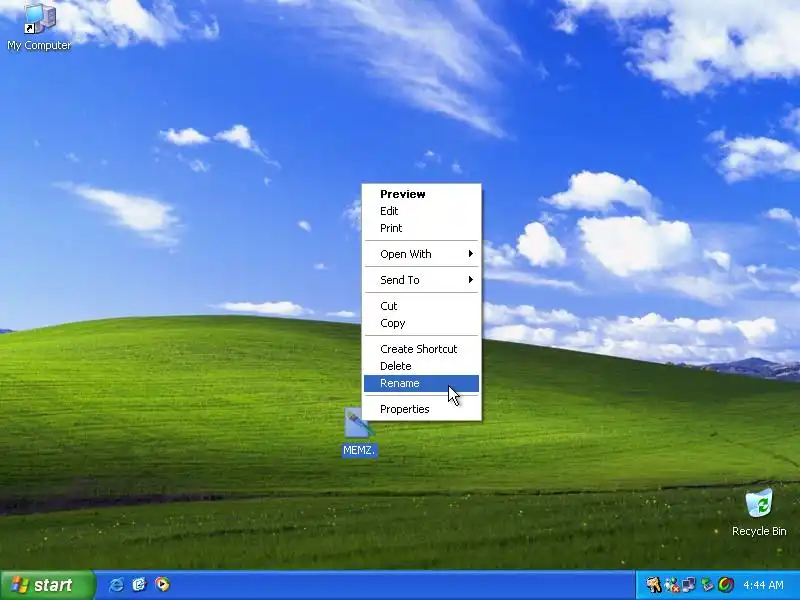Choose Delete from the context menu

[421, 366]
